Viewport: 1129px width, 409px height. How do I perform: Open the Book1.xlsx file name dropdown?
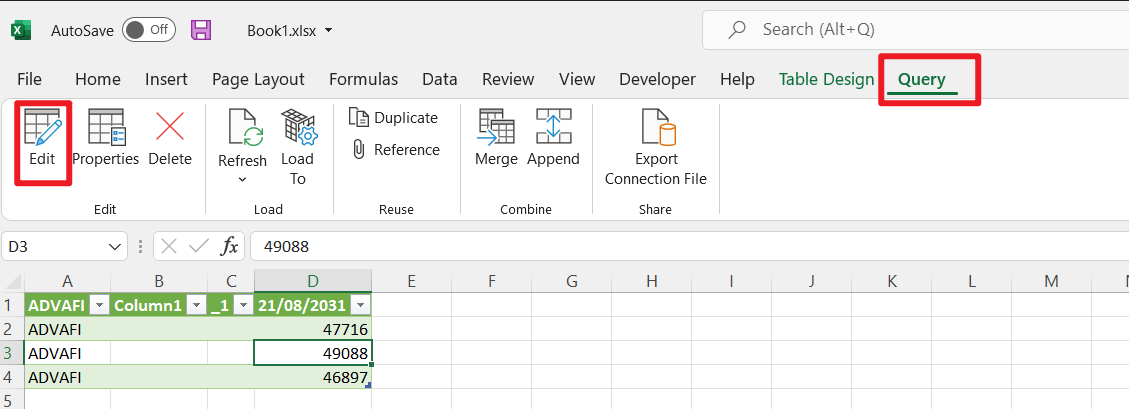tap(330, 30)
